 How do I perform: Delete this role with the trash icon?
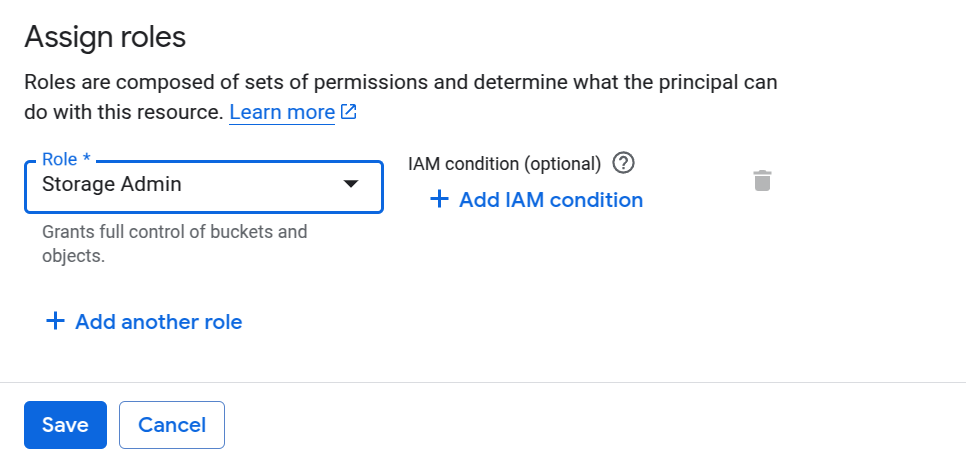click(762, 181)
